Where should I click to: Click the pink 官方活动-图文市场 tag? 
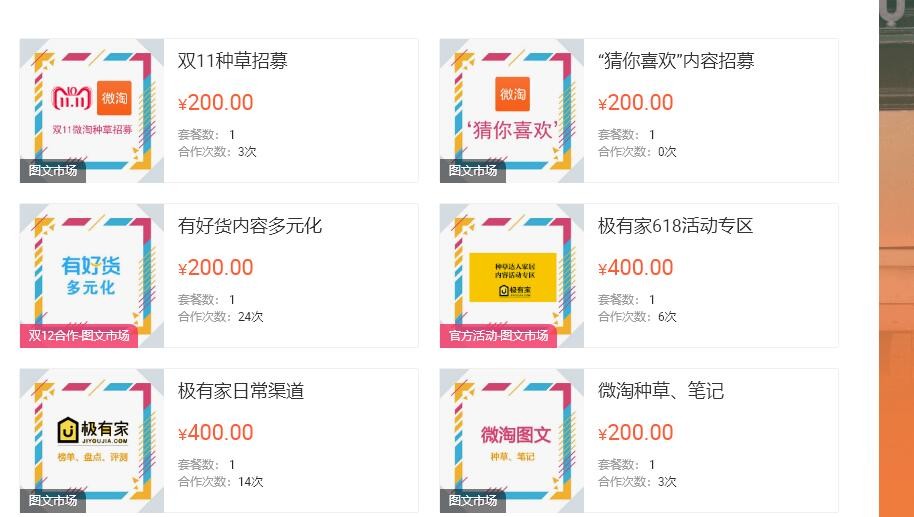coord(498,336)
